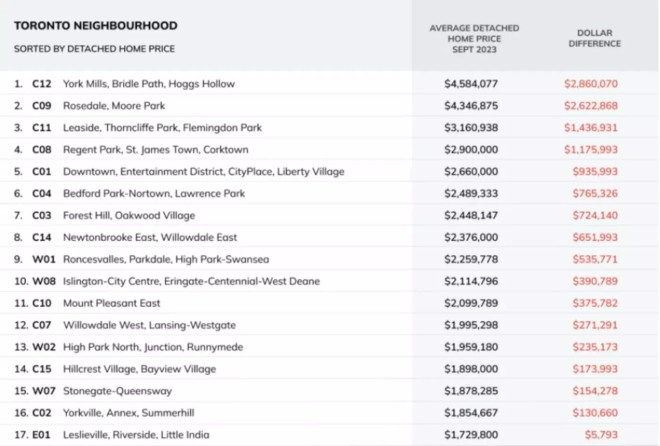The width and height of the screenshot is (660, 446).
Task: Select 'Newtonbrooke East, Willowdale East'
Action: [x=150, y=237]
